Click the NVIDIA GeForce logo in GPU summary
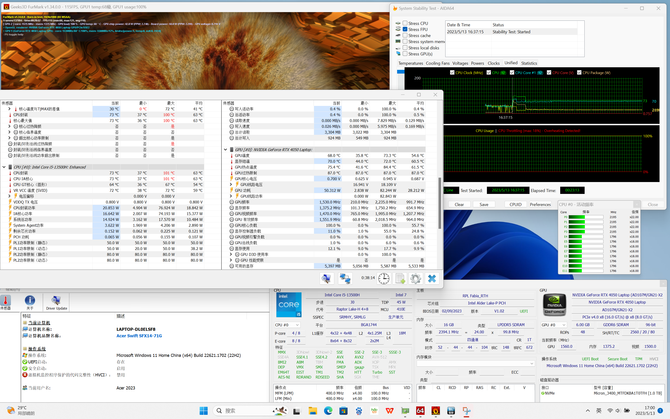The height and width of the screenshot is (419, 670). pos(554,305)
